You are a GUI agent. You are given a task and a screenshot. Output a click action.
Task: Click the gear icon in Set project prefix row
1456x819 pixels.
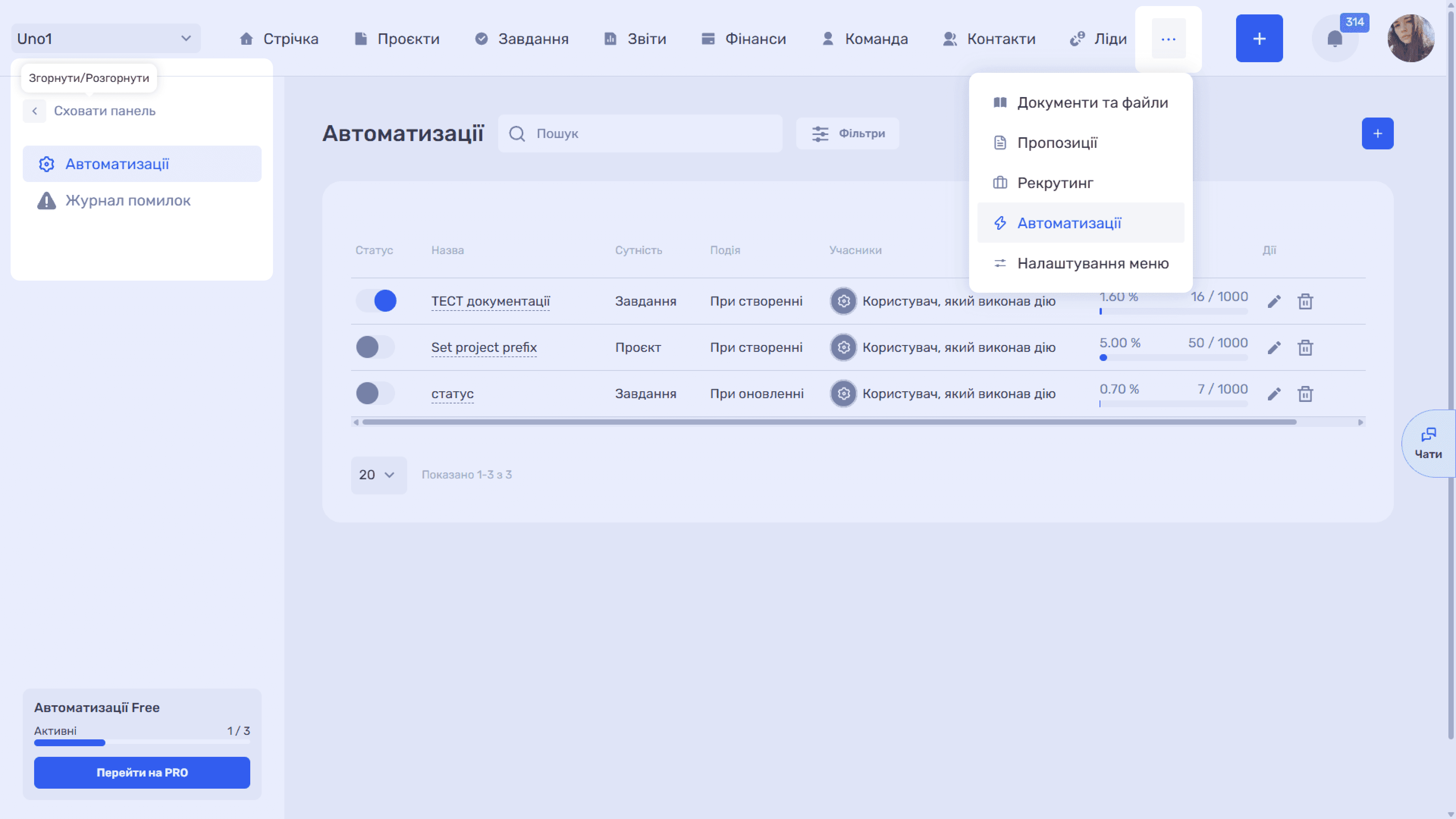pyautogui.click(x=843, y=348)
